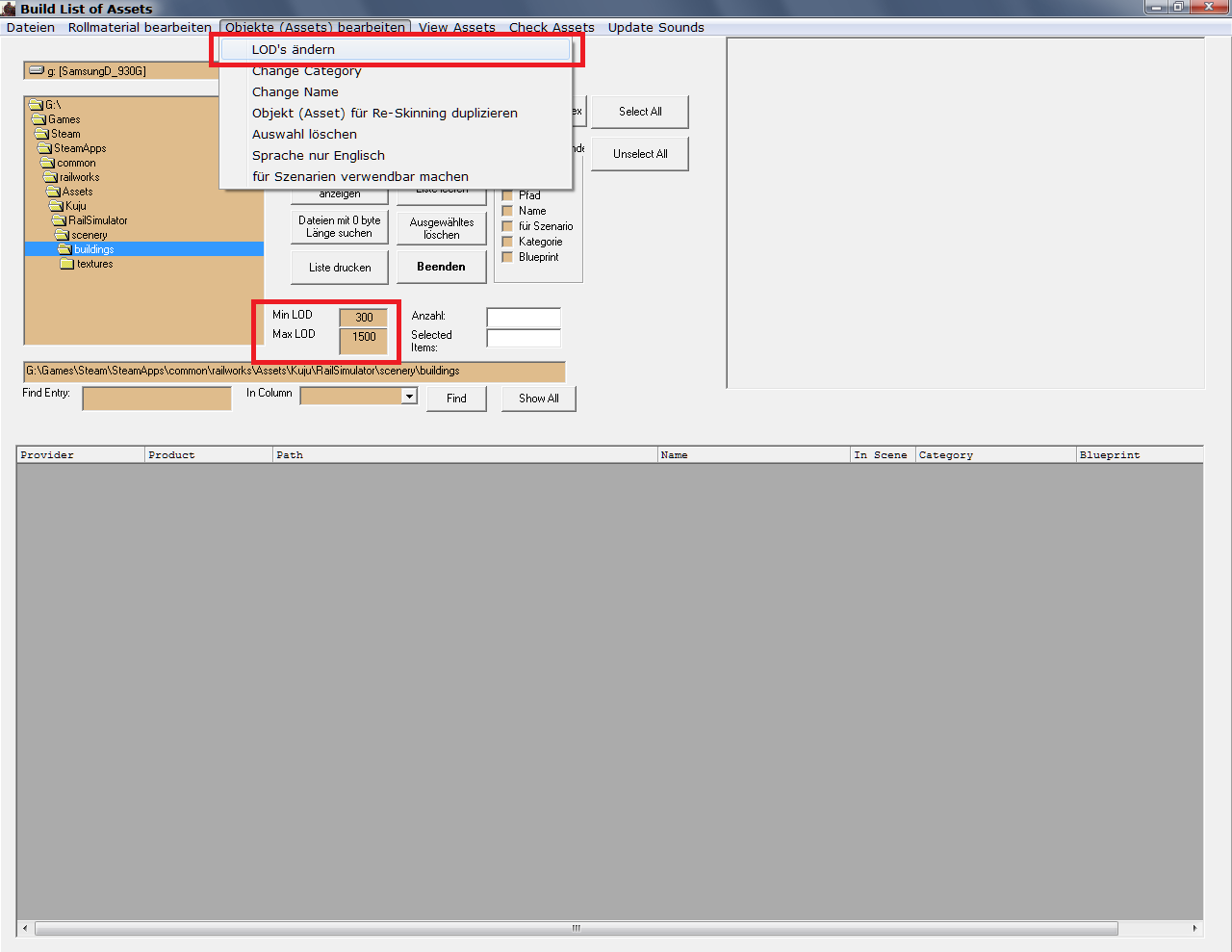Select Objekt (Asset) für Re-Skinning duplizieren

pos(396,113)
